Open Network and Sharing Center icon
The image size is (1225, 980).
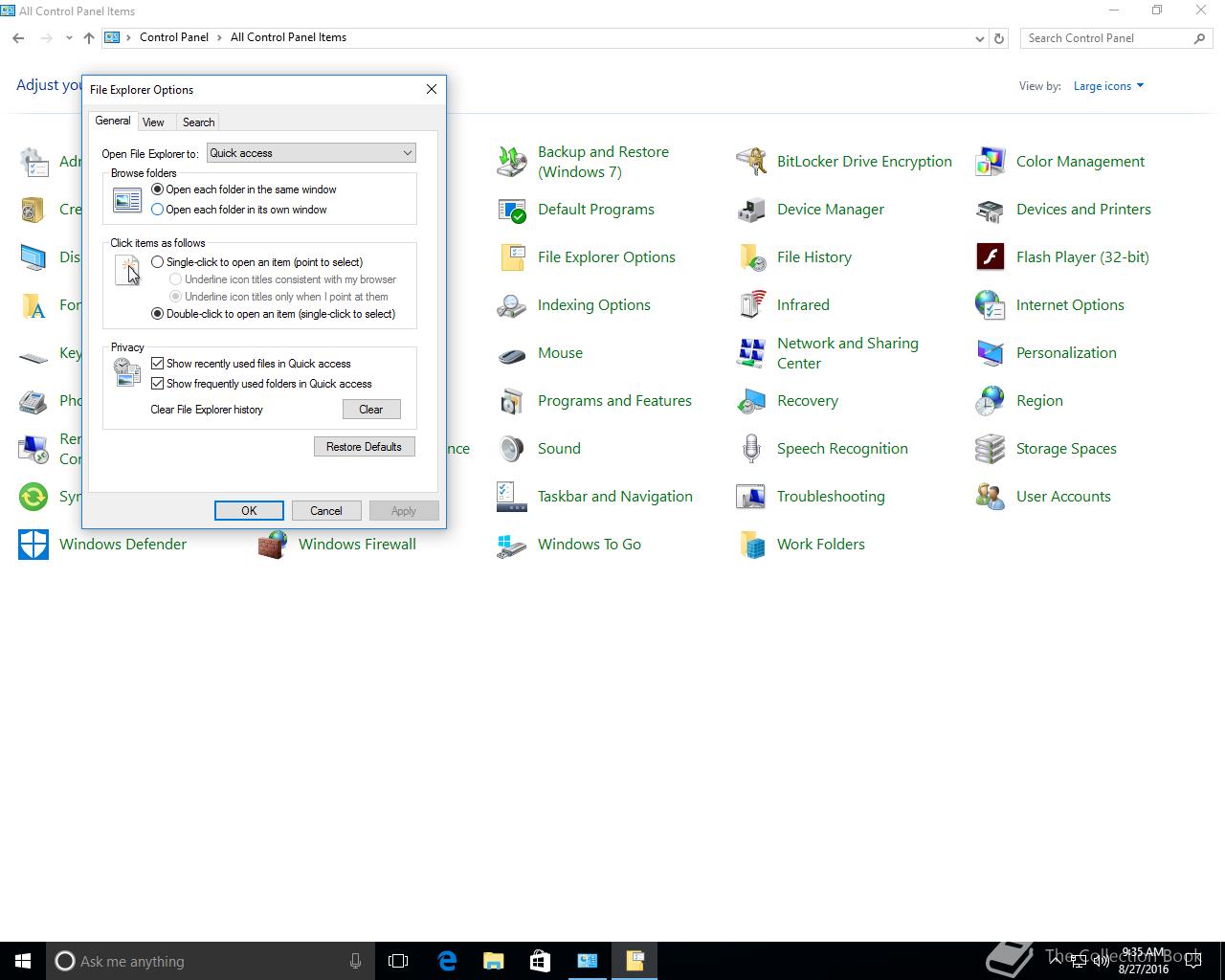tap(751, 353)
